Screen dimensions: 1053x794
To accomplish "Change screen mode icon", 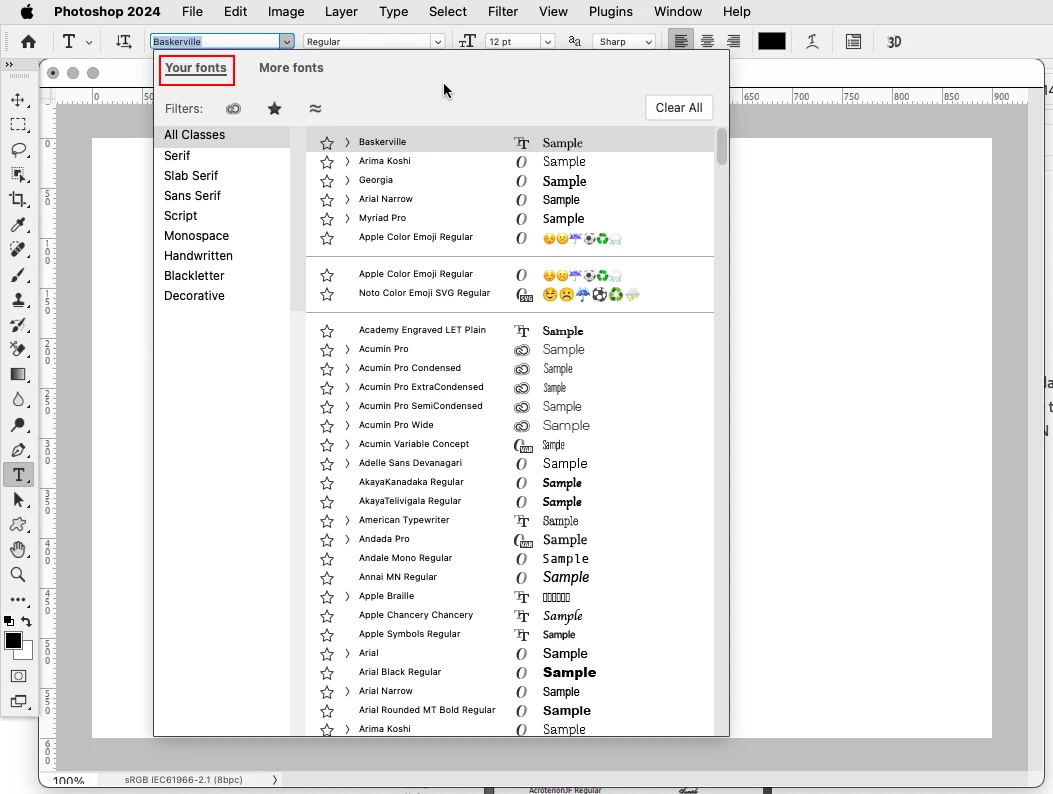I will tap(18, 702).
